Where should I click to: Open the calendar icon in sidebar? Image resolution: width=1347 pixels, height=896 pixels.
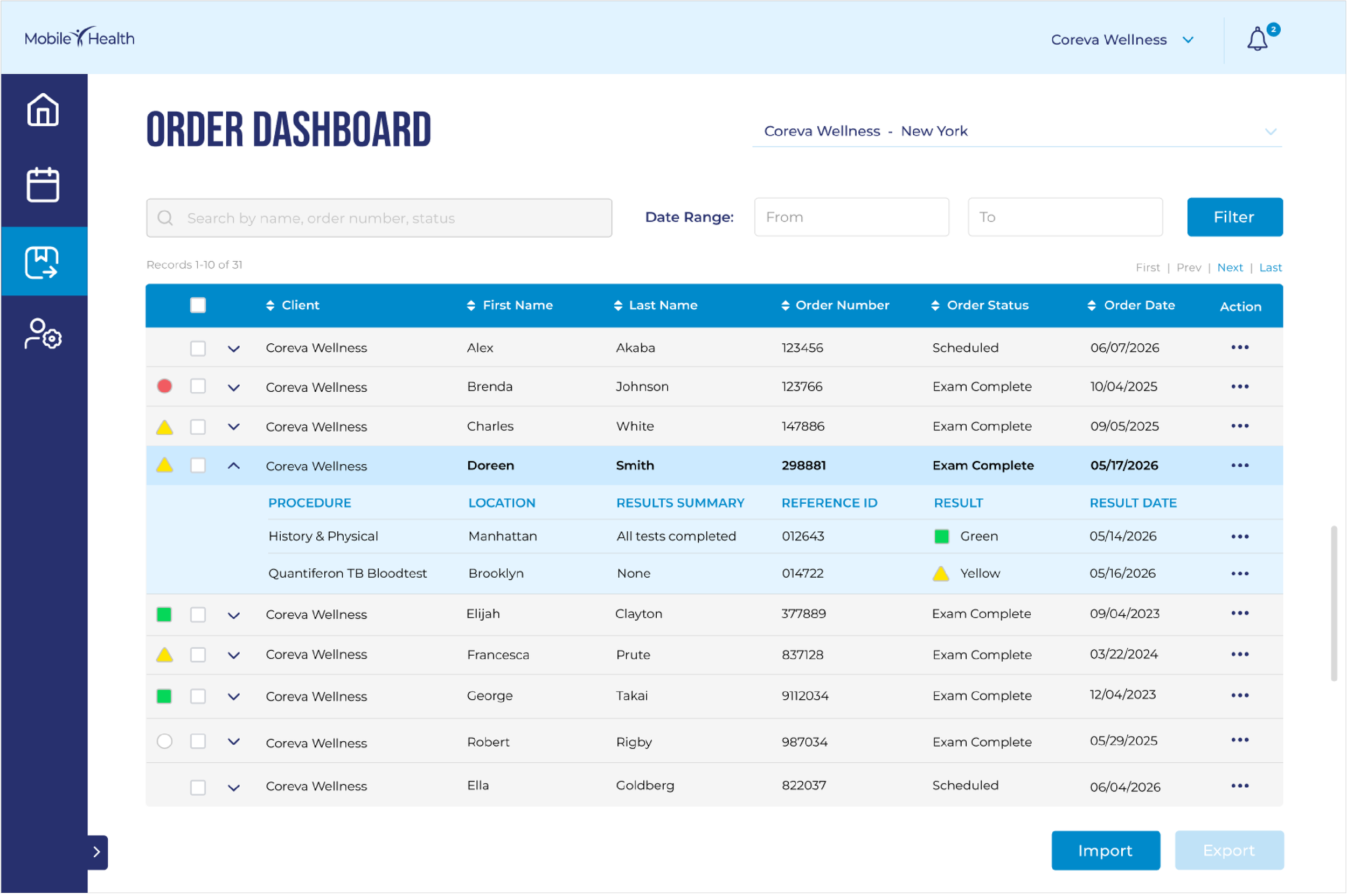coord(43,185)
